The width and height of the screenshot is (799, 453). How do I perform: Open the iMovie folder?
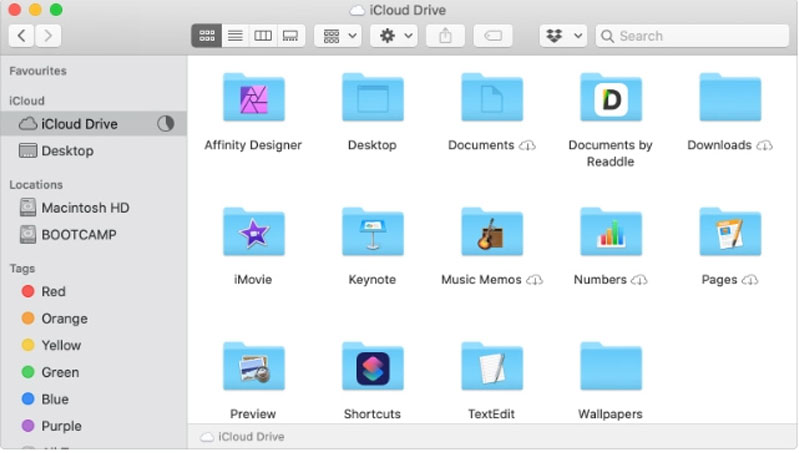pos(253,232)
